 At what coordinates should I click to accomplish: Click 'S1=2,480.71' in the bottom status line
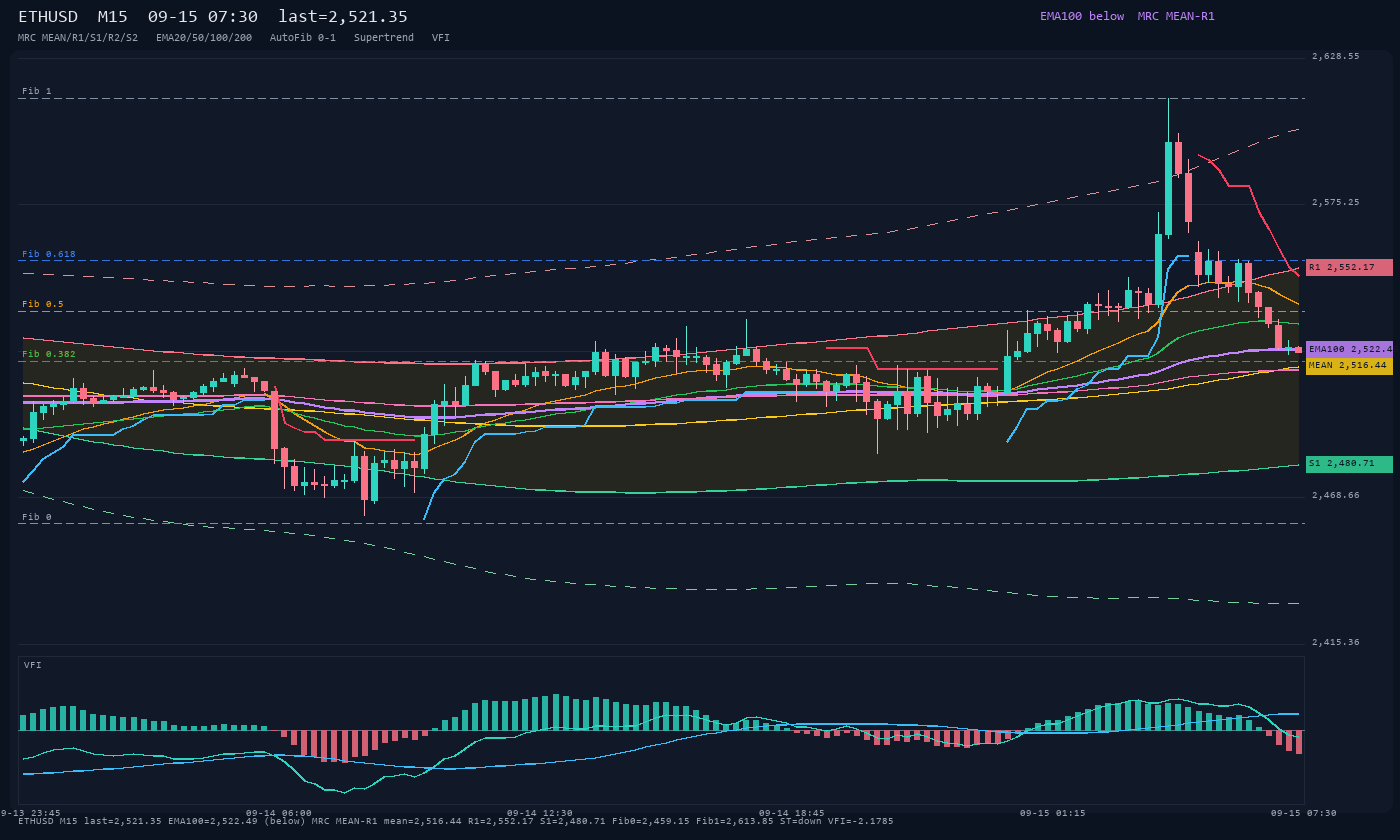pos(573,821)
